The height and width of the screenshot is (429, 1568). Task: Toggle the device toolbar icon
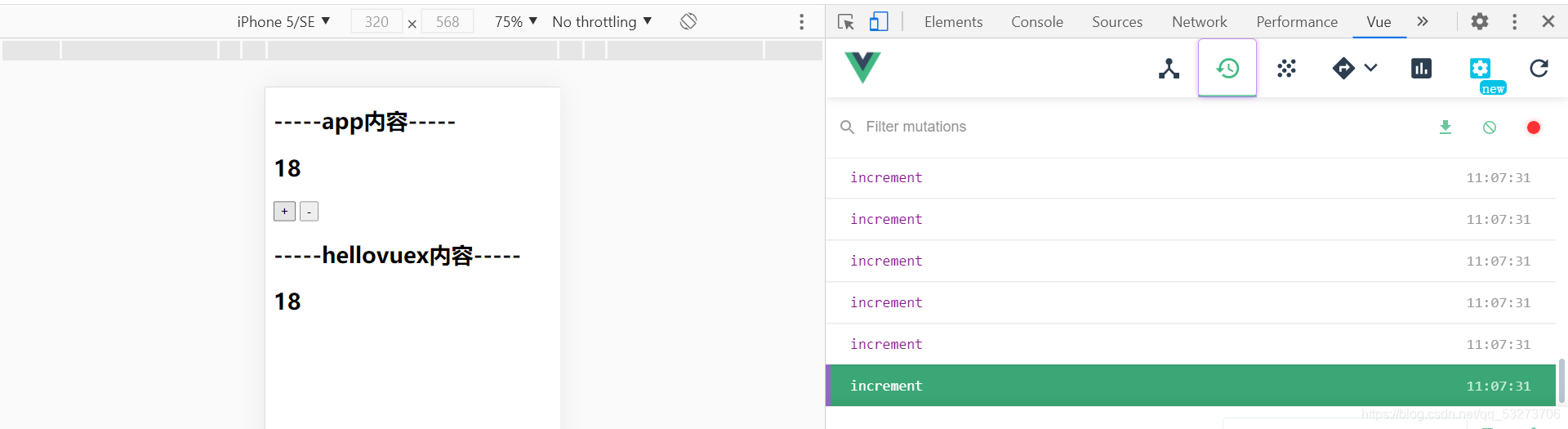point(879,21)
